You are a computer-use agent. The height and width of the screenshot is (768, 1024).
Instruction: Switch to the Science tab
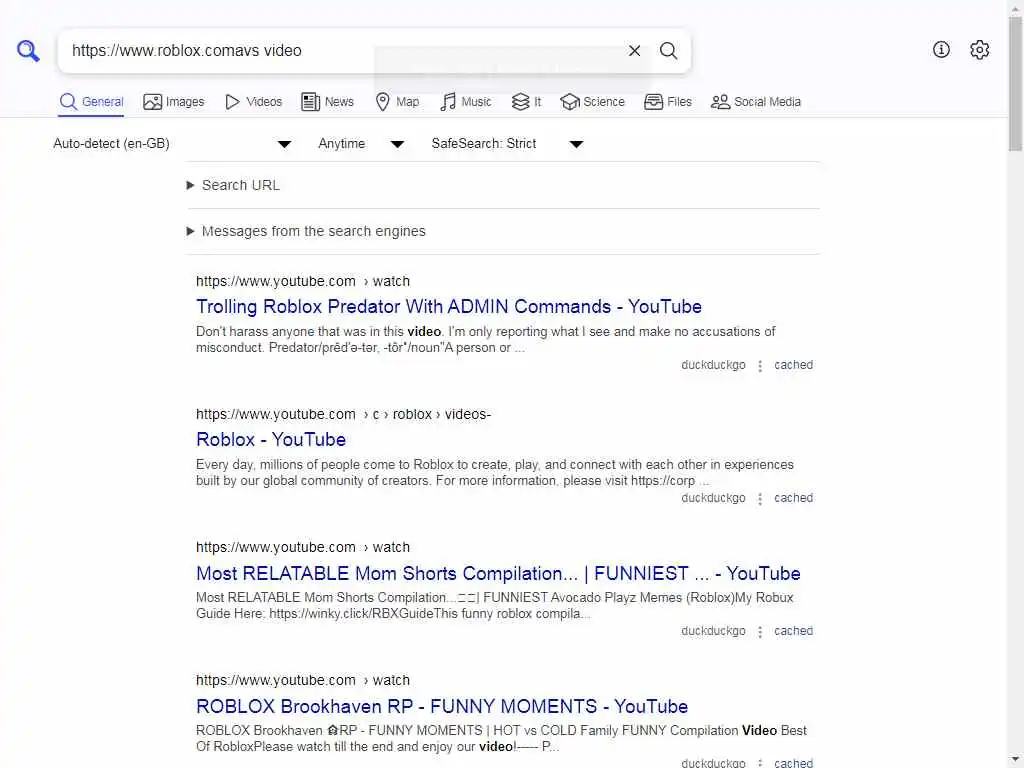pyautogui.click(x=592, y=102)
